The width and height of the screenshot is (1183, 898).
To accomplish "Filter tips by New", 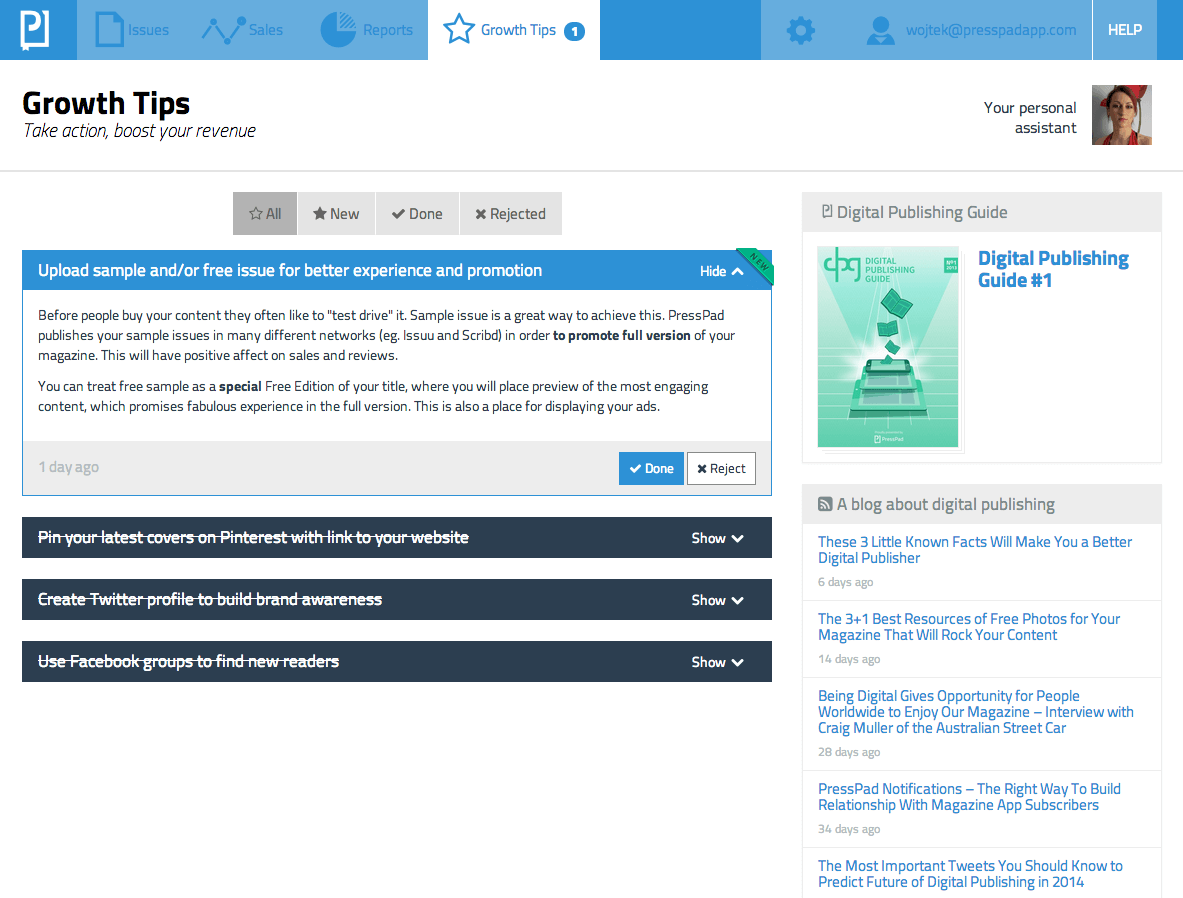I will (336, 214).
